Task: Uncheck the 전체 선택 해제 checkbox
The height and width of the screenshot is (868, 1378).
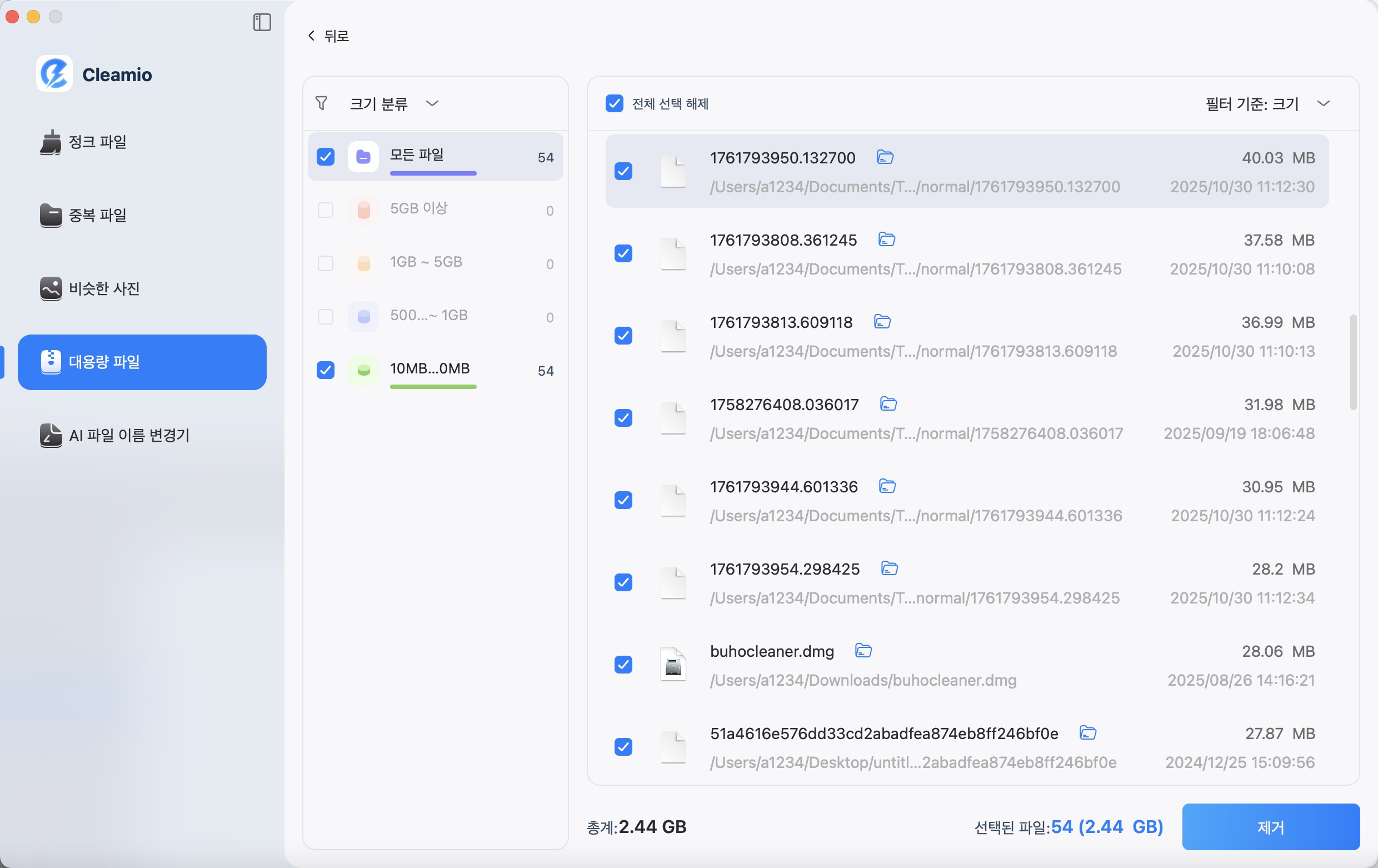Action: [x=614, y=104]
